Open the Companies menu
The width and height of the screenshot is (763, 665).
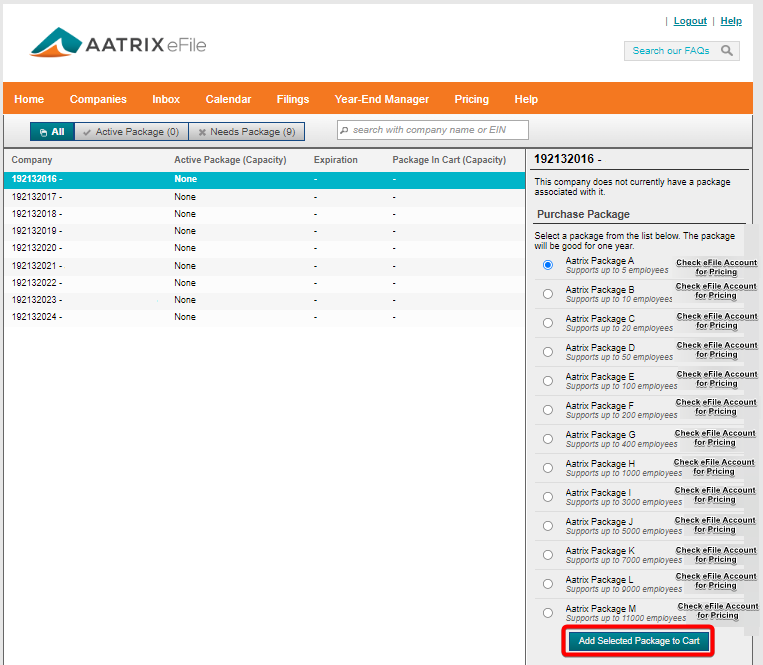(98, 99)
